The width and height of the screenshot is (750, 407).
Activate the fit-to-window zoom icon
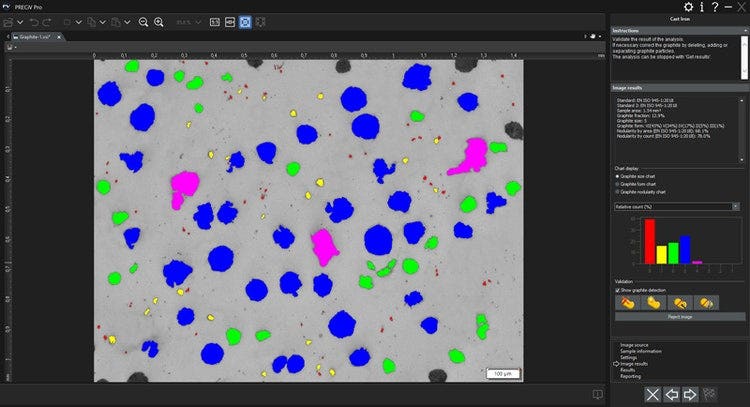tap(245, 21)
